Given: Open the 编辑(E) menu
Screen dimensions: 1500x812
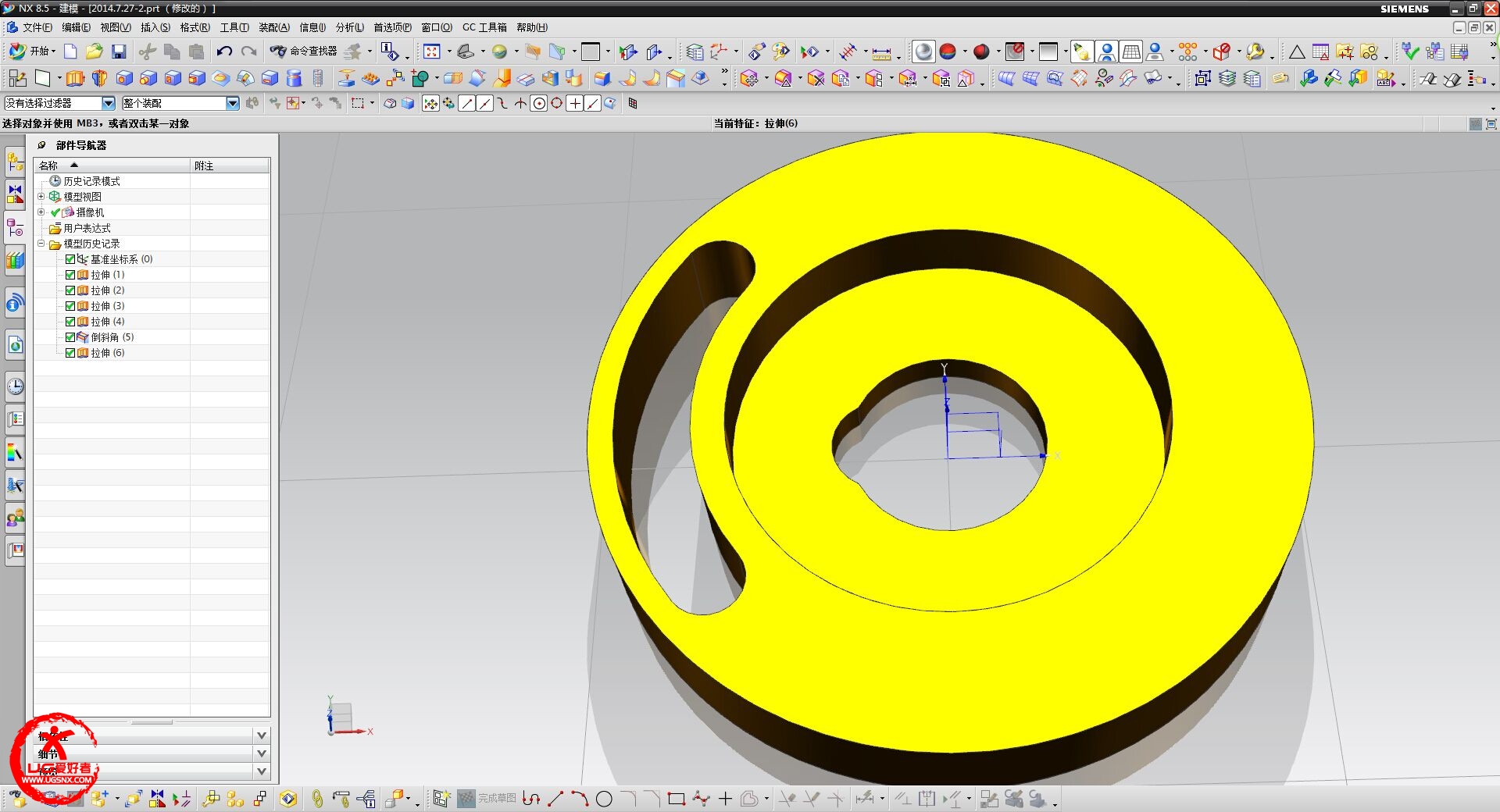Looking at the screenshot, I should pos(76,27).
